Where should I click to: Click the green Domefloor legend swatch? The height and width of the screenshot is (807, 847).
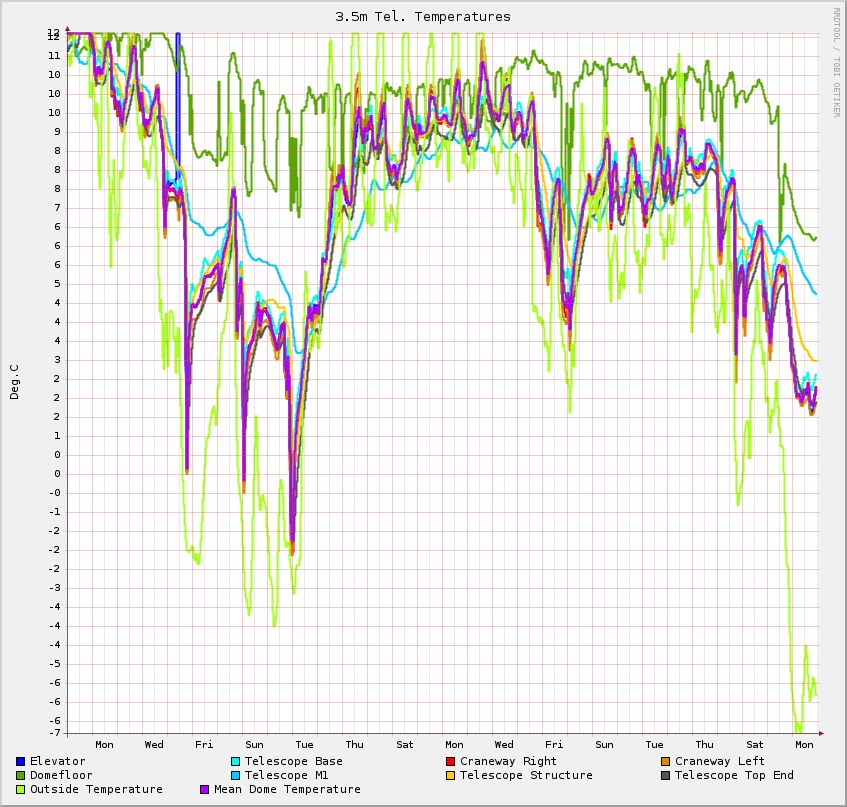[20, 776]
